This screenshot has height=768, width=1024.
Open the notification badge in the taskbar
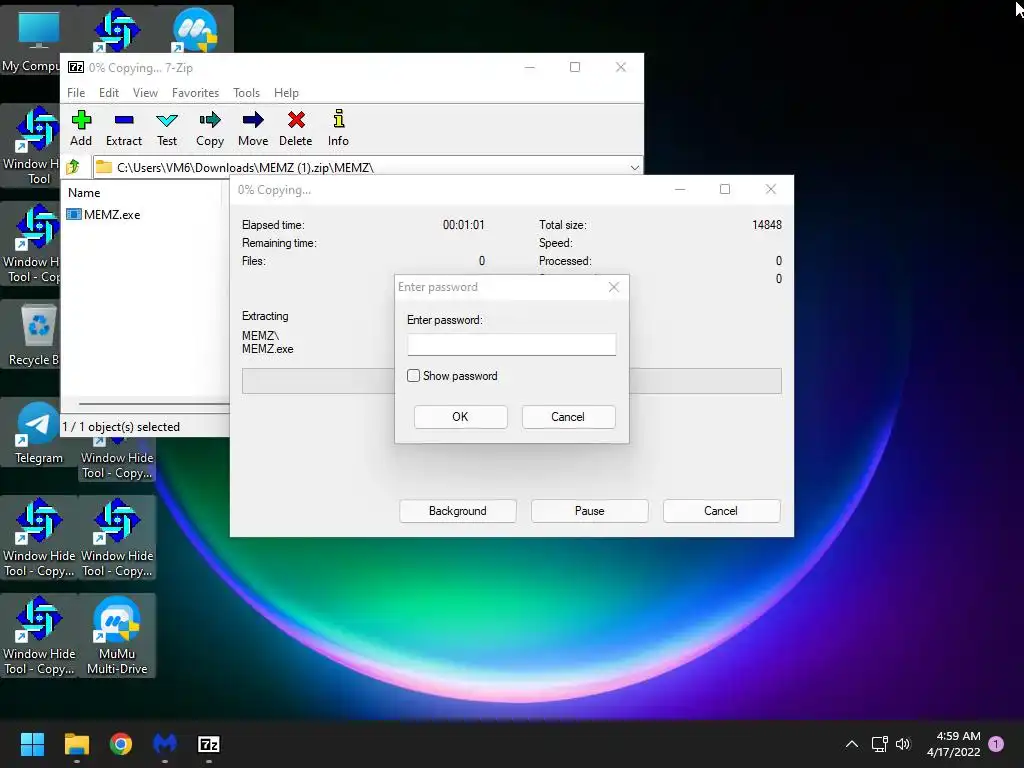click(996, 744)
